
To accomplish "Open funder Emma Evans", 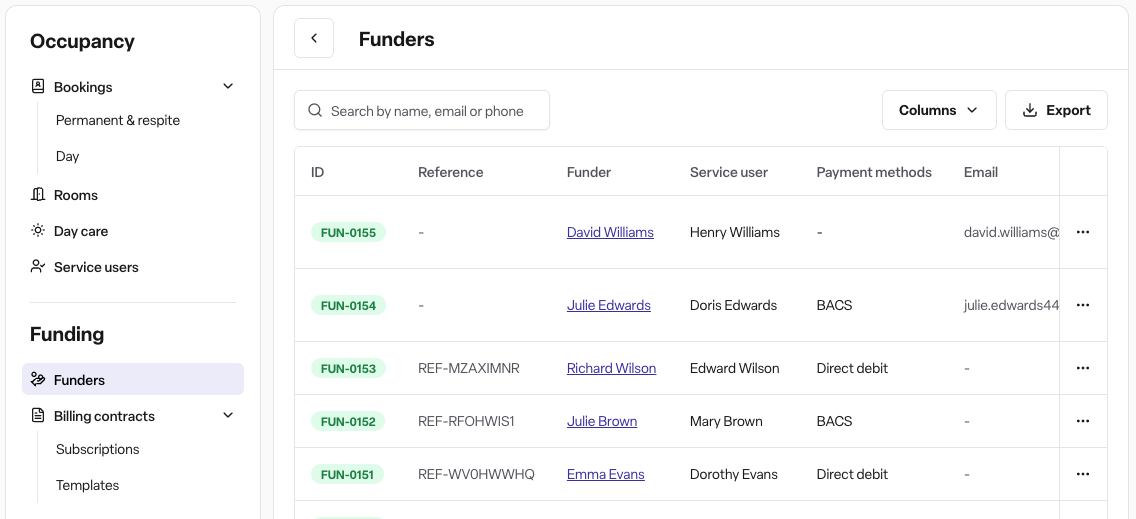I will [x=606, y=474].
